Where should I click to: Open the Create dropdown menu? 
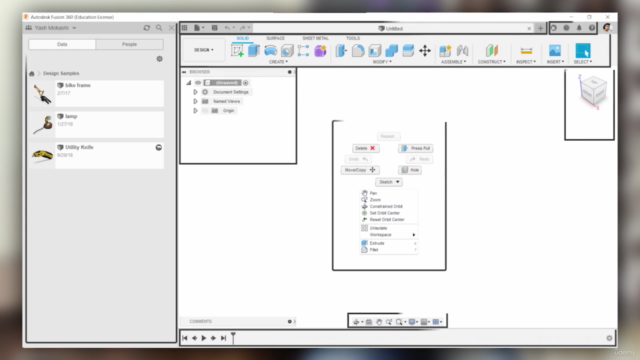(x=278, y=62)
